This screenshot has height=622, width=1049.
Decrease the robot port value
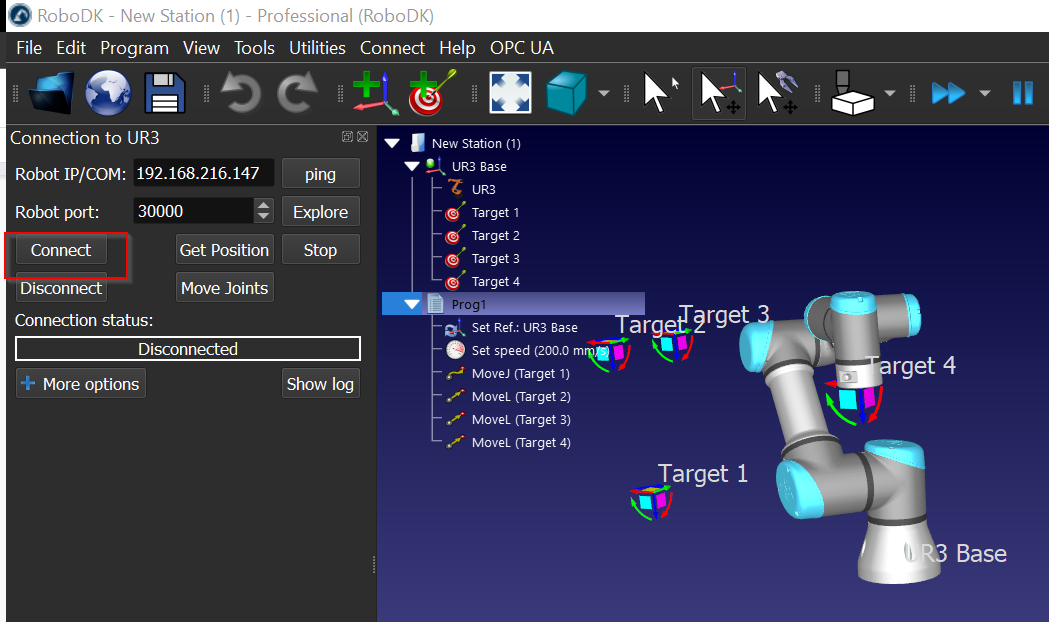tap(264, 217)
